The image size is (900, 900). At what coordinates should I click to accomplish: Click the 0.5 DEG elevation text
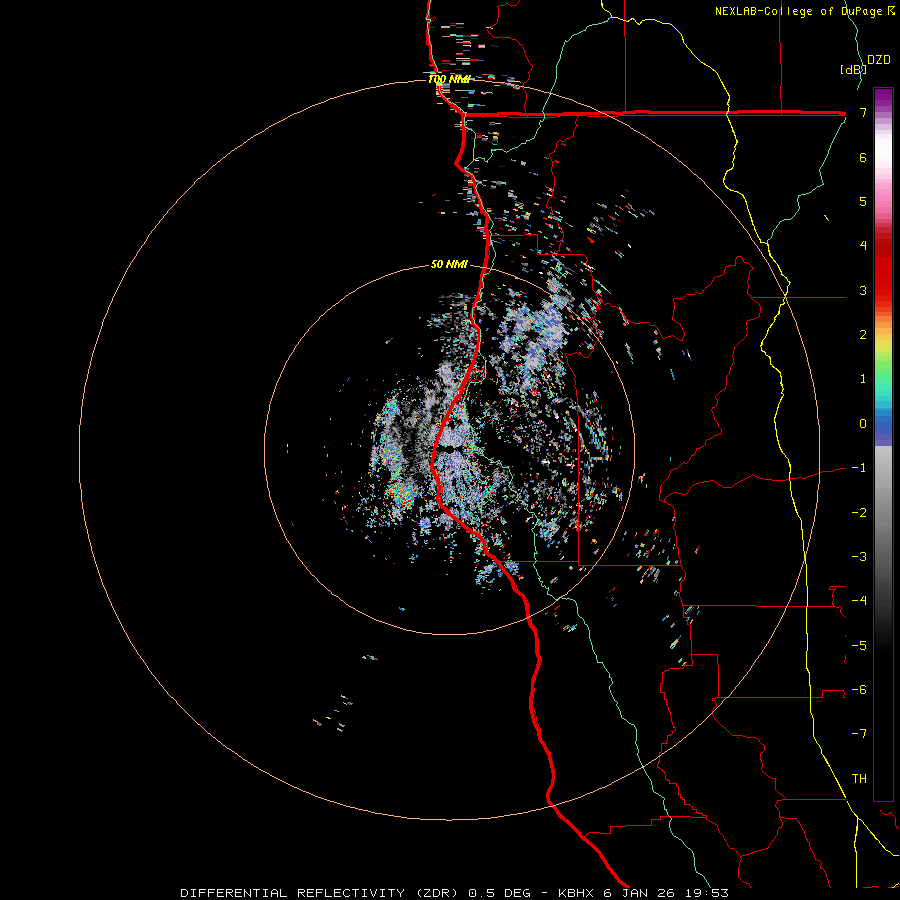point(501,893)
